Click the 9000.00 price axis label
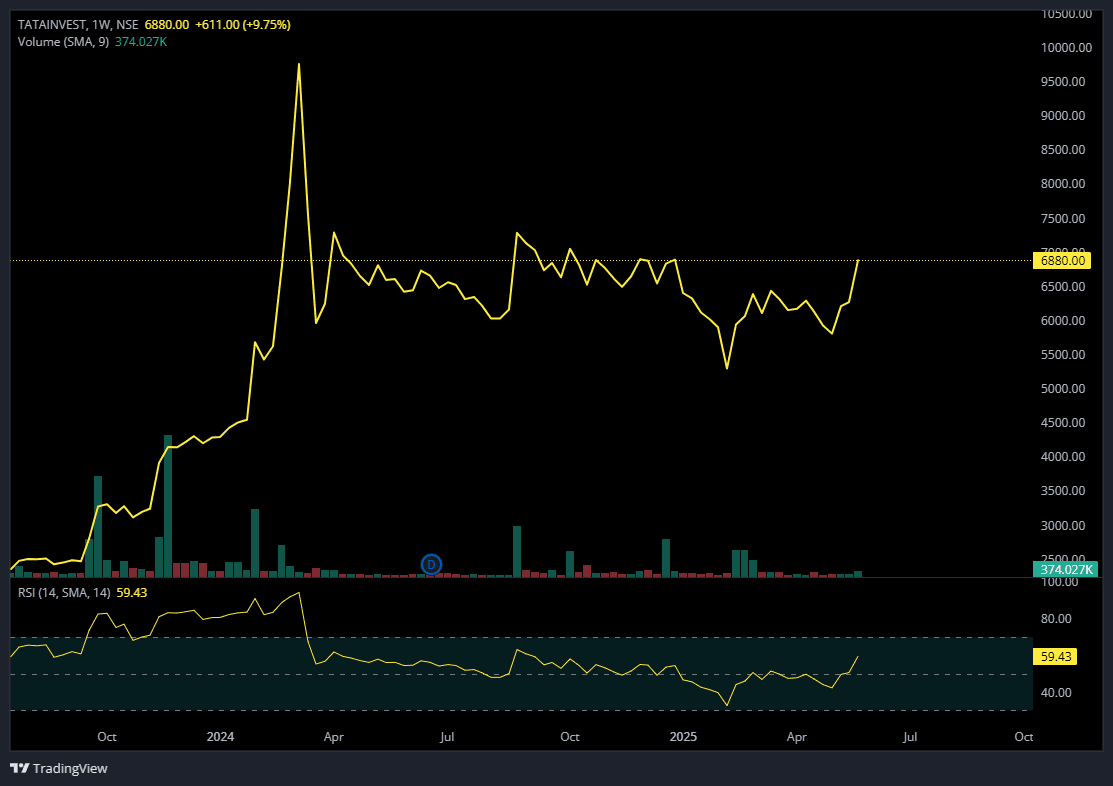 [1063, 116]
